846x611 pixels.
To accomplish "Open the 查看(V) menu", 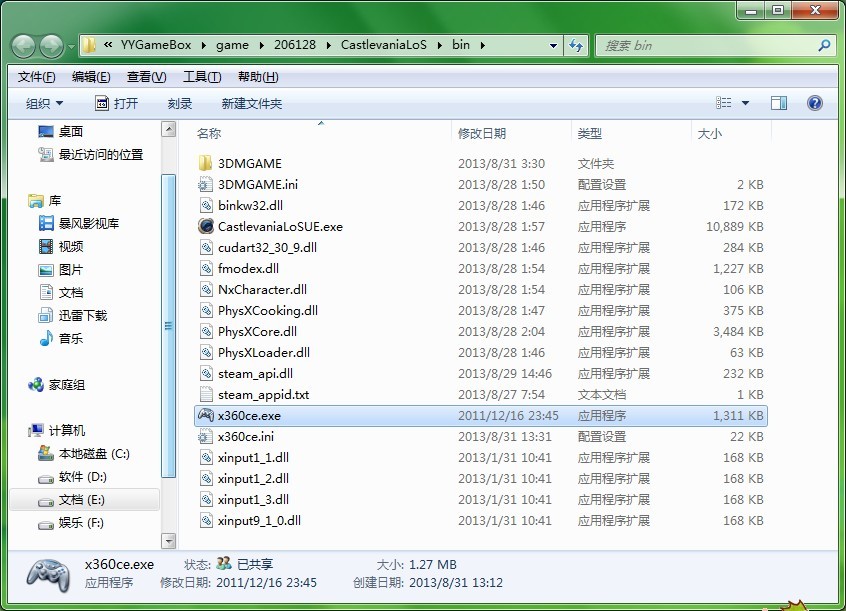I will click(x=146, y=77).
